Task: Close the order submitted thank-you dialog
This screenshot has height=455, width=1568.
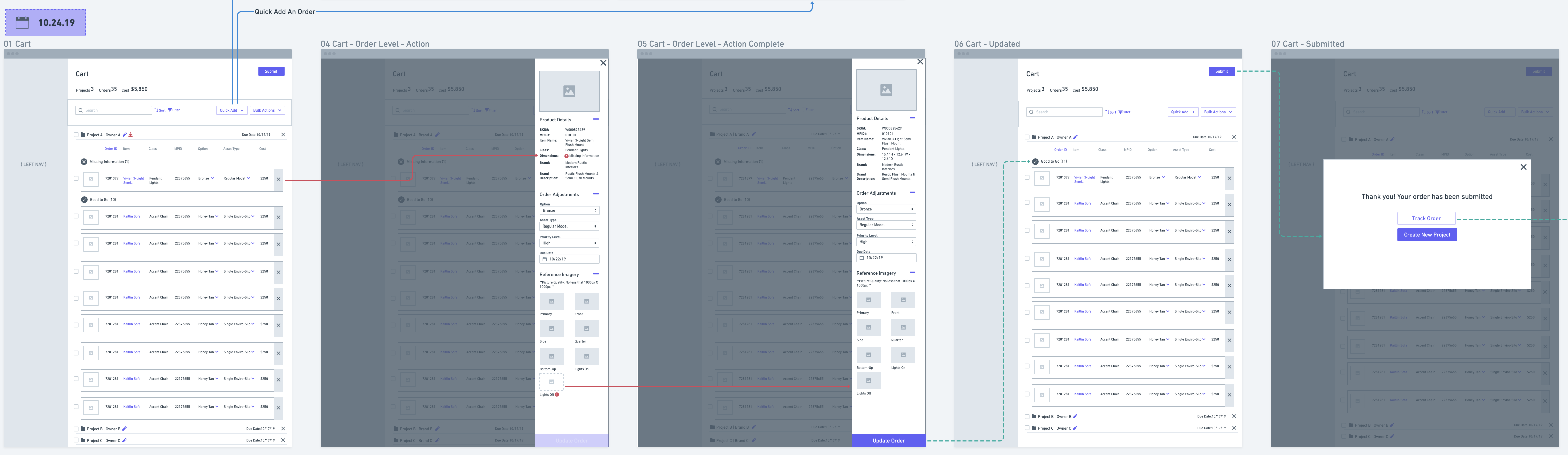Action: coord(1523,167)
